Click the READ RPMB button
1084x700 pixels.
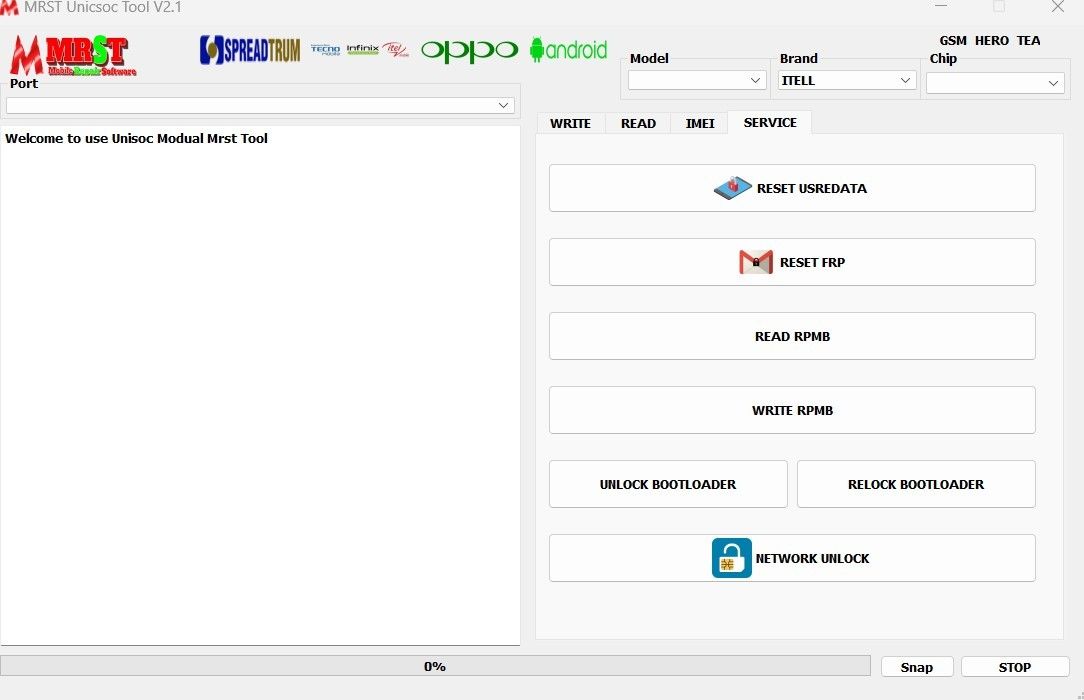(792, 336)
